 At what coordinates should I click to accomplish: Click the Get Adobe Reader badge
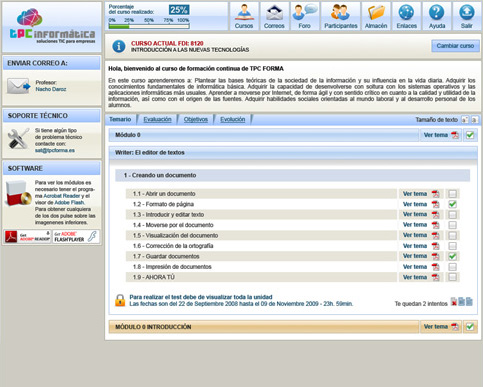point(27,236)
